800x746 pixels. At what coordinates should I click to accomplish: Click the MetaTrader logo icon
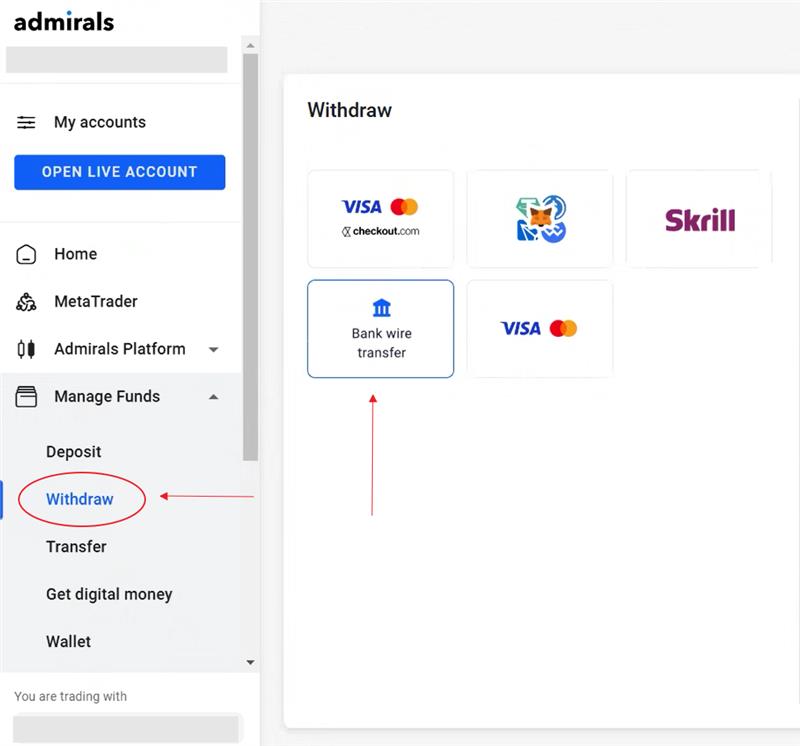26,302
